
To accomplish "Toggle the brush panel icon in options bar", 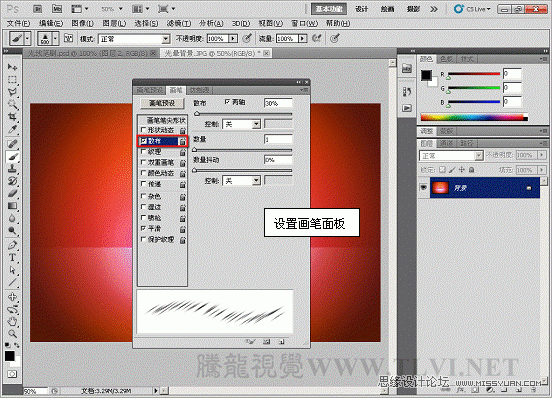I will click(69, 38).
